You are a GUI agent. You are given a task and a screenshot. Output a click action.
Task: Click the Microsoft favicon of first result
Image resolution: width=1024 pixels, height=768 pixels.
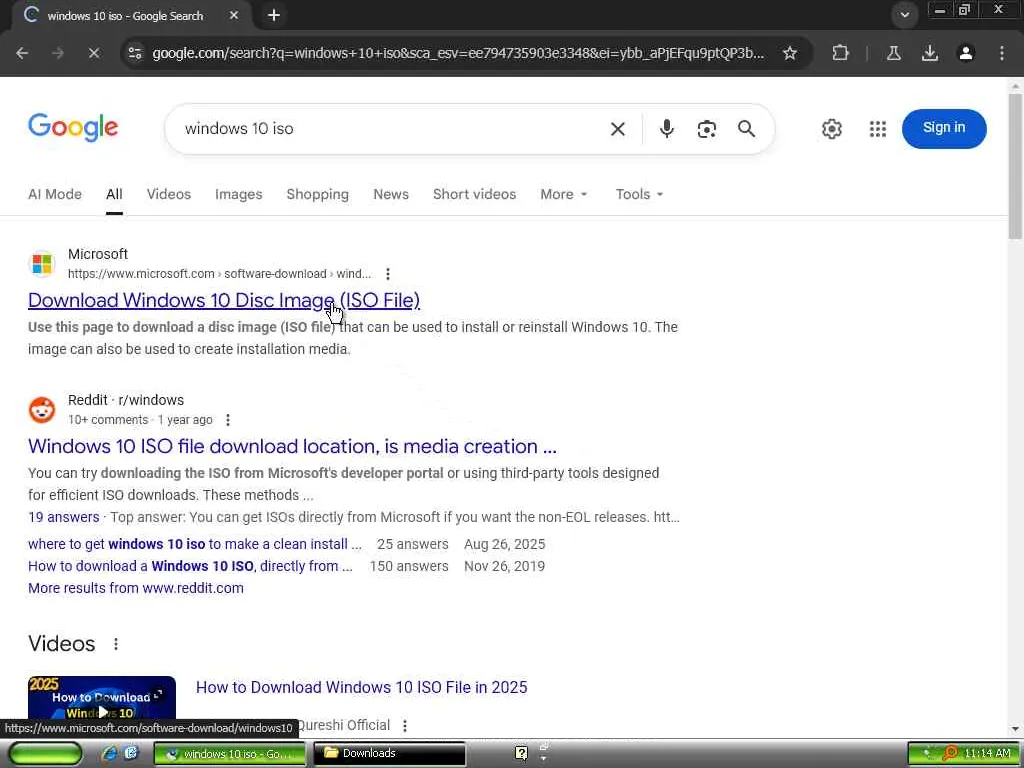point(42,264)
